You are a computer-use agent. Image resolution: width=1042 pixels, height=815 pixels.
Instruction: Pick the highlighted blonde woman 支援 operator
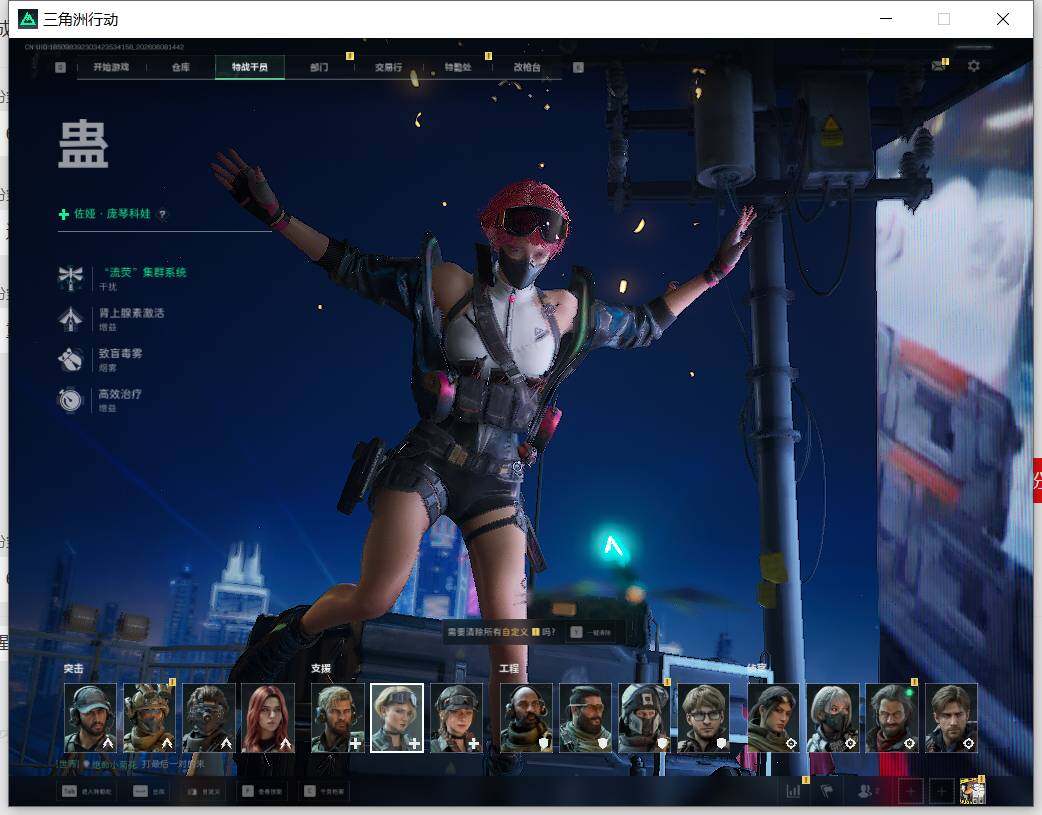tap(397, 718)
